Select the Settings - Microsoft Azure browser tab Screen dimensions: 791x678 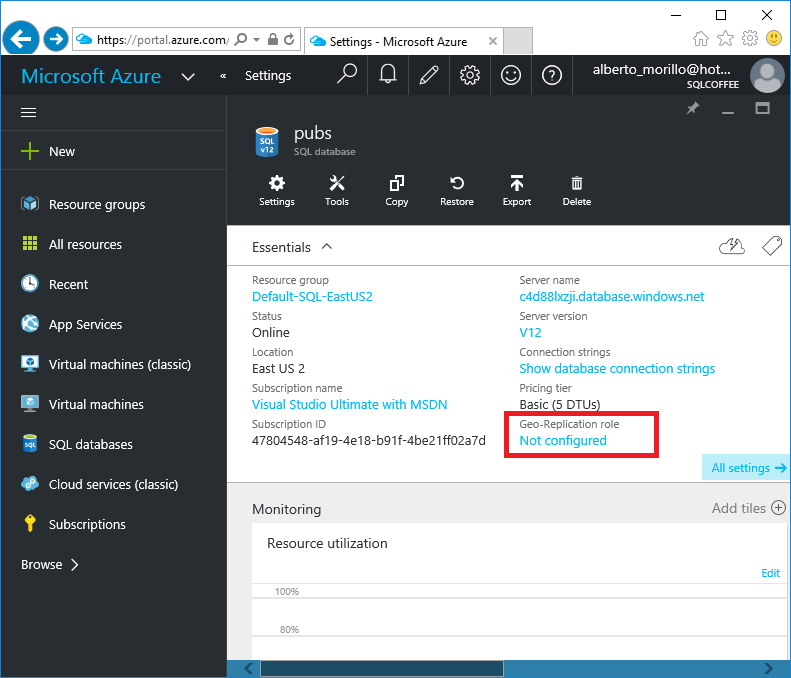coord(399,41)
